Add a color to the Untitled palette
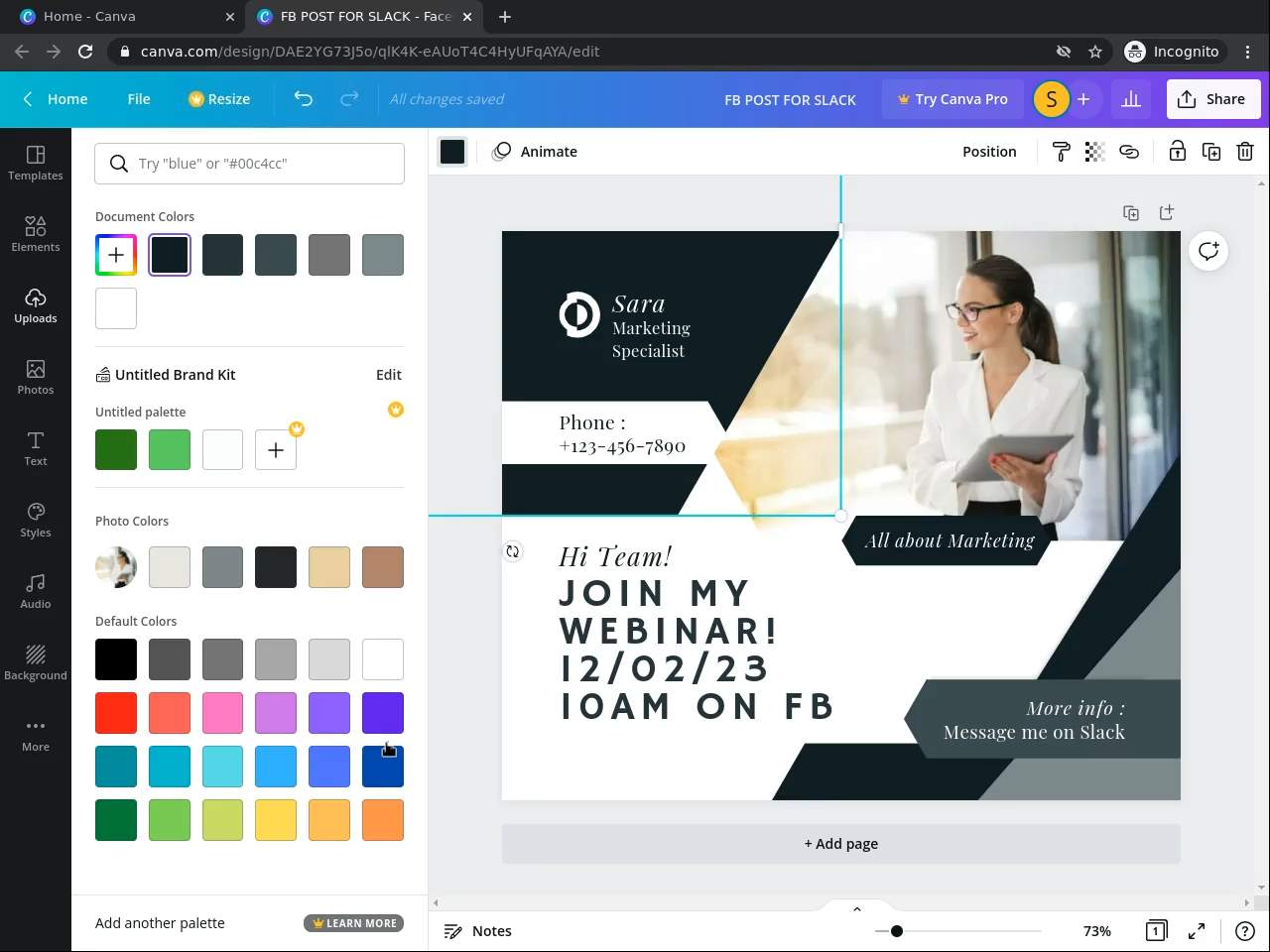1270x952 pixels. [276, 450]
